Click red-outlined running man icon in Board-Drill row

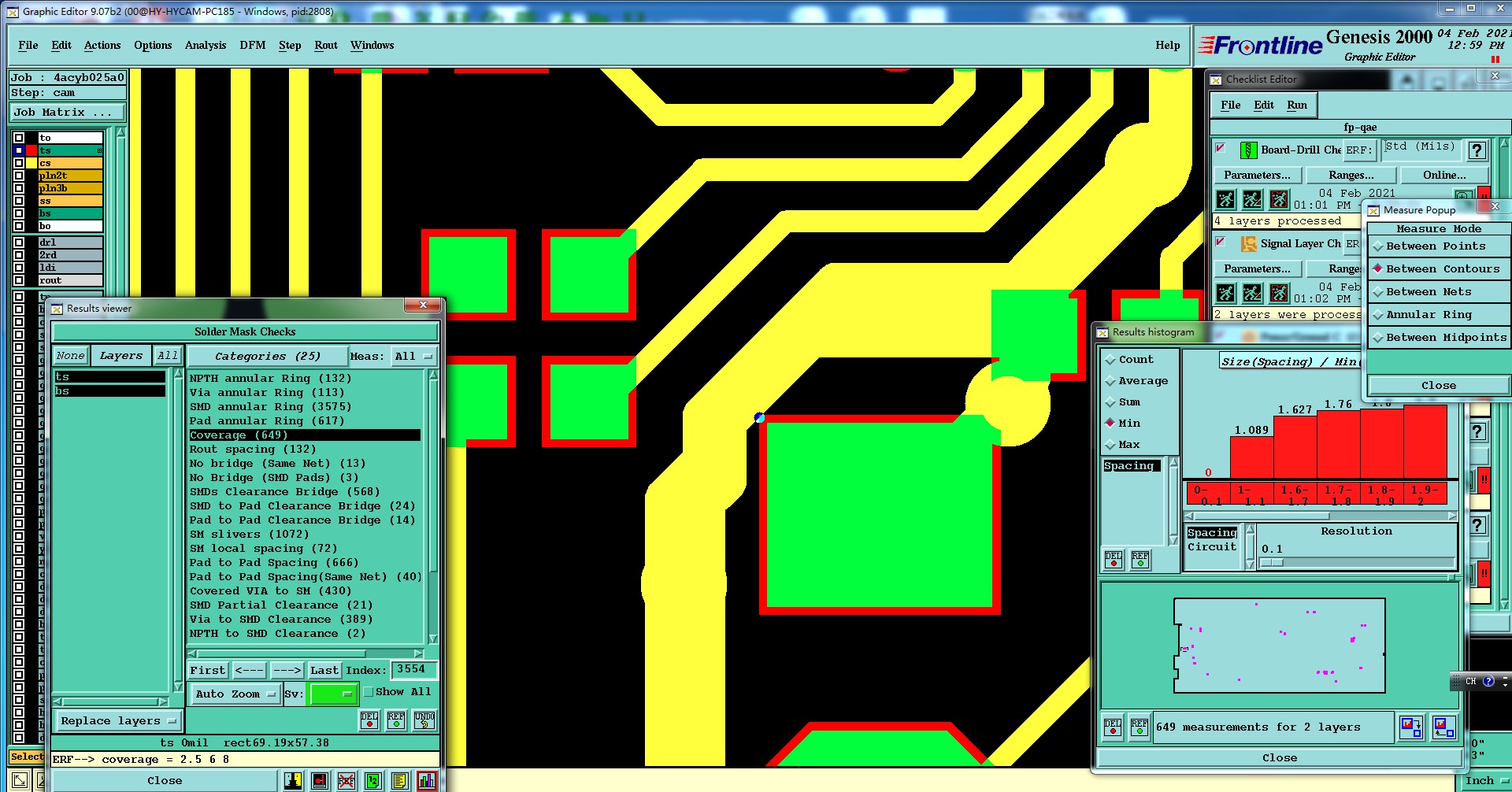click(x=1280, y=199)
